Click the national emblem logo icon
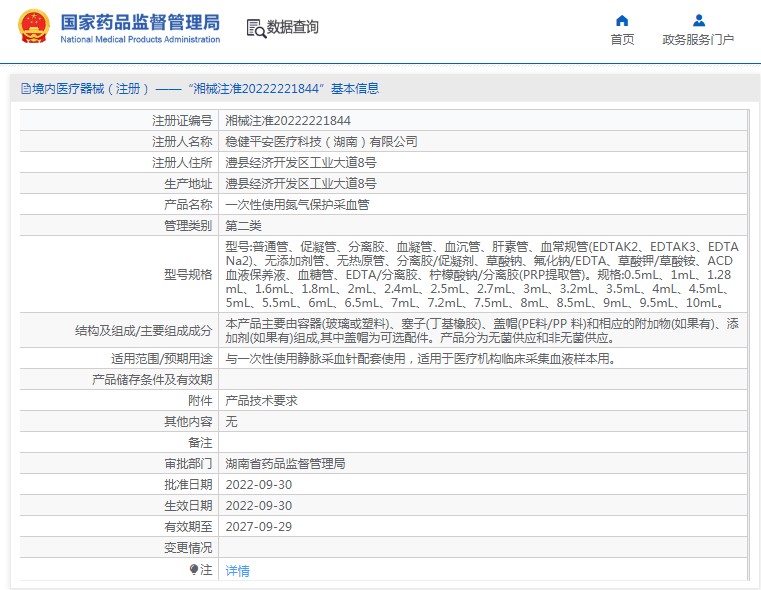The image size is (761, 590). point(33,27)
